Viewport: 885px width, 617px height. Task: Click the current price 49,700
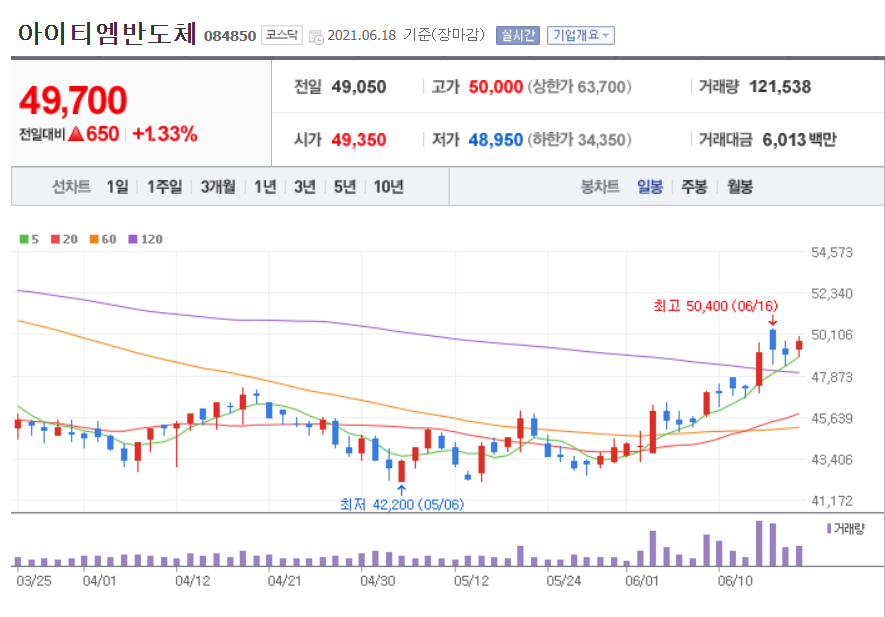[x=73, y=100]
